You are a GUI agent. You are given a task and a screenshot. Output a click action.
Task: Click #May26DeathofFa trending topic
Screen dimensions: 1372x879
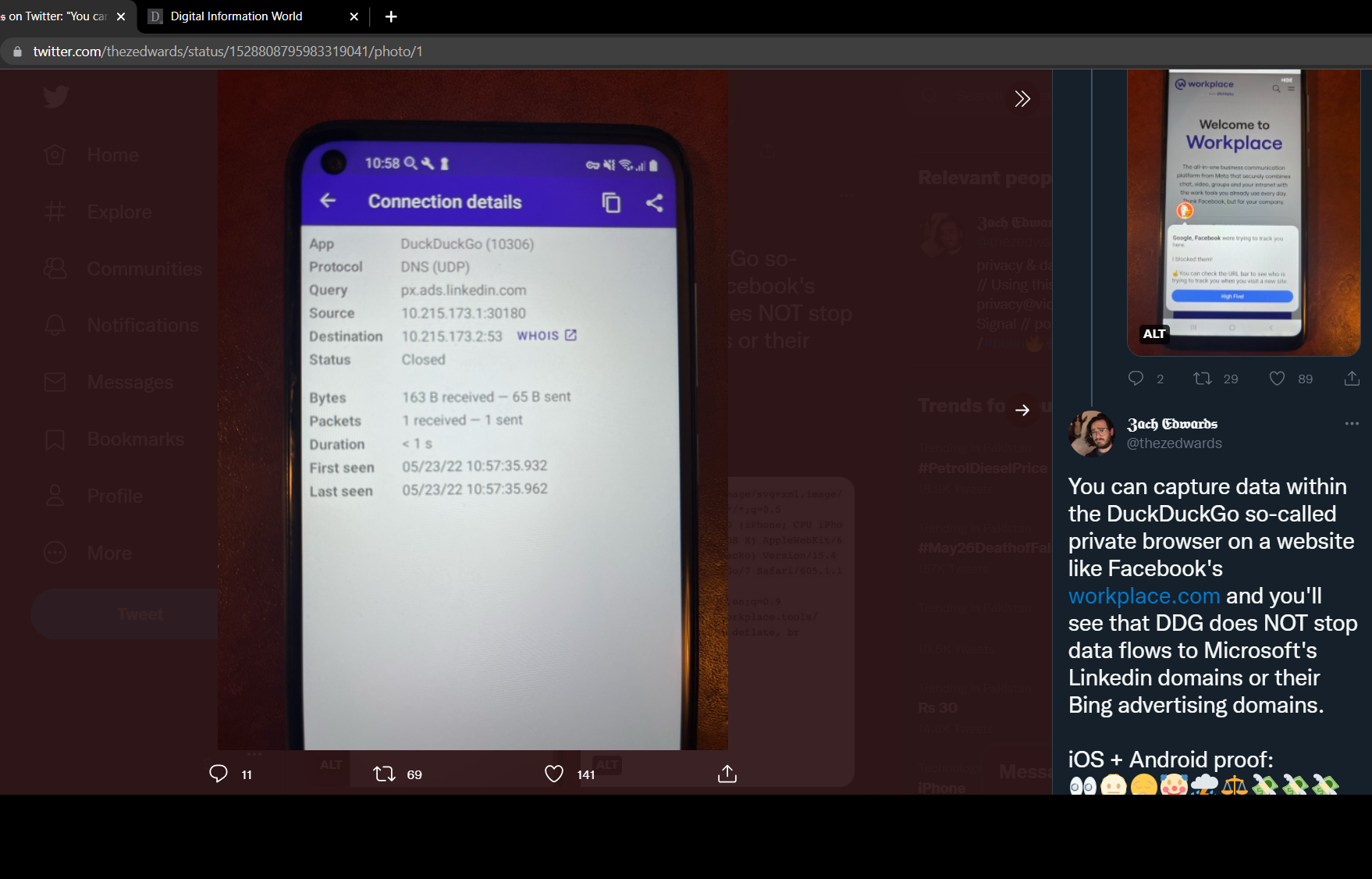[x=985, y=547]
